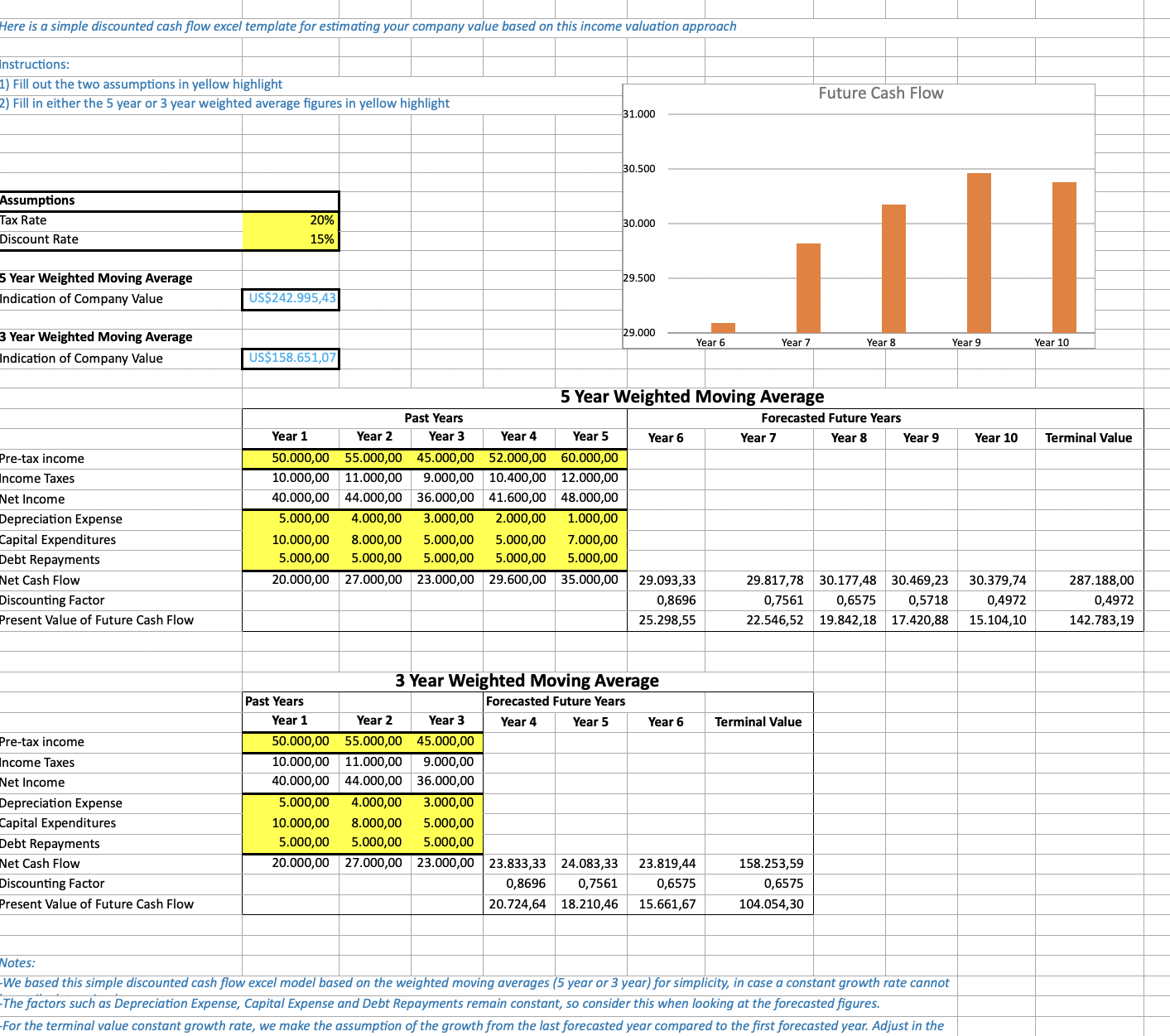Select the 3-year terminal value cell 158.253,59
Image resolution: width=1170 pixels, height=1036 pixels.
click(758, 864)
